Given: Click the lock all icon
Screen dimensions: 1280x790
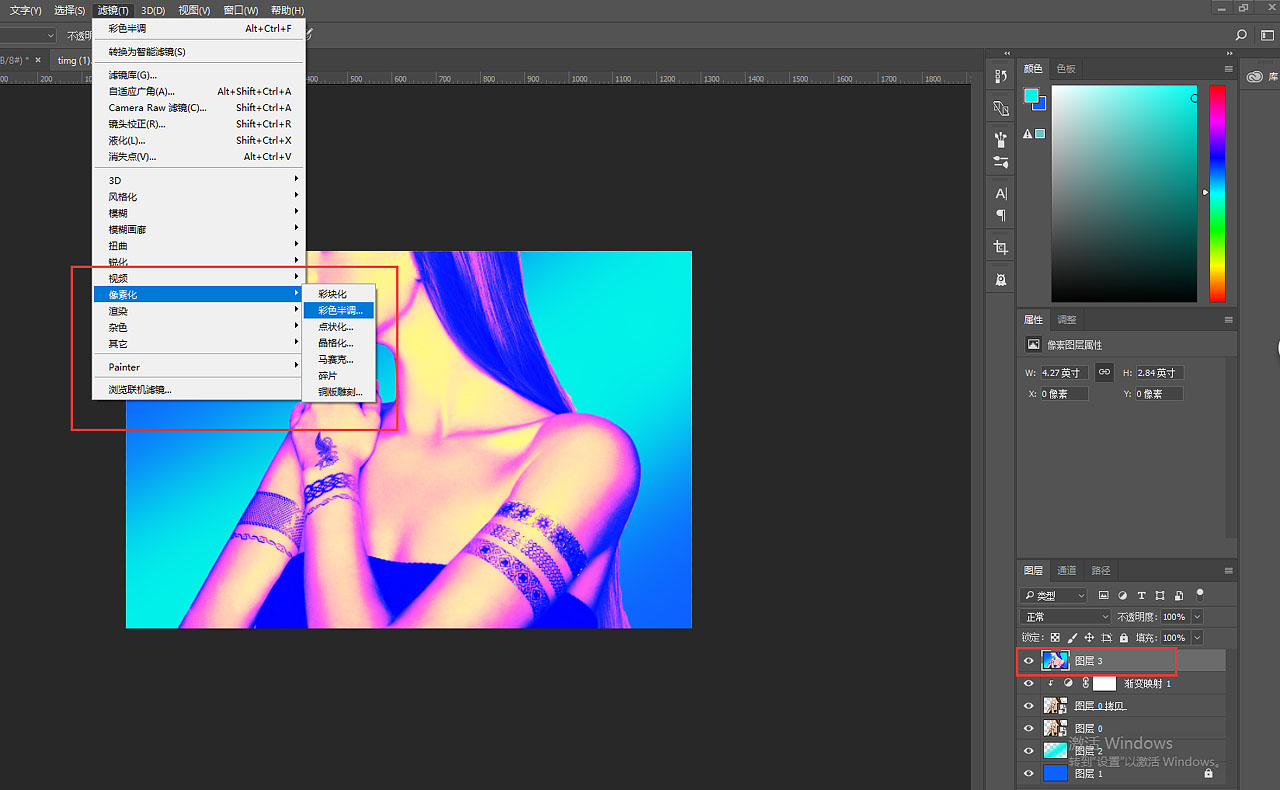Looking at the screenshot, I should [1124, 637].
